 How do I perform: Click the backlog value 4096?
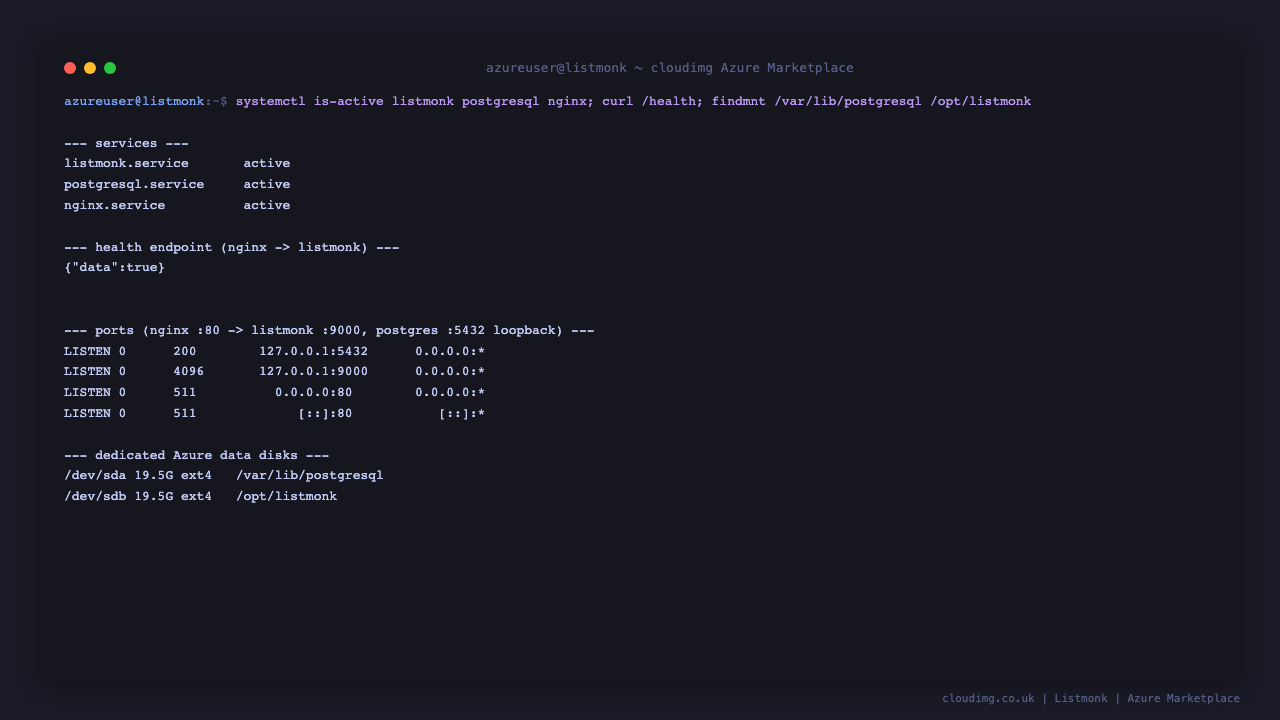click(x=189, y=372)
